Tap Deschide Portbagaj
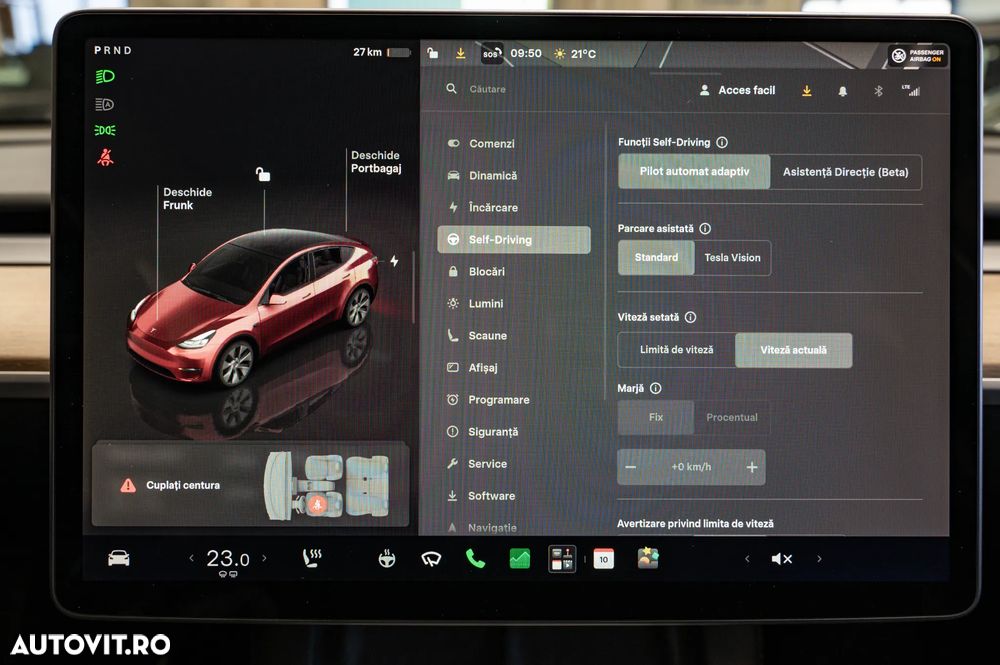The height and width of the screenshot is (665, 1000). pyautogui.click(x=376, y=161)
